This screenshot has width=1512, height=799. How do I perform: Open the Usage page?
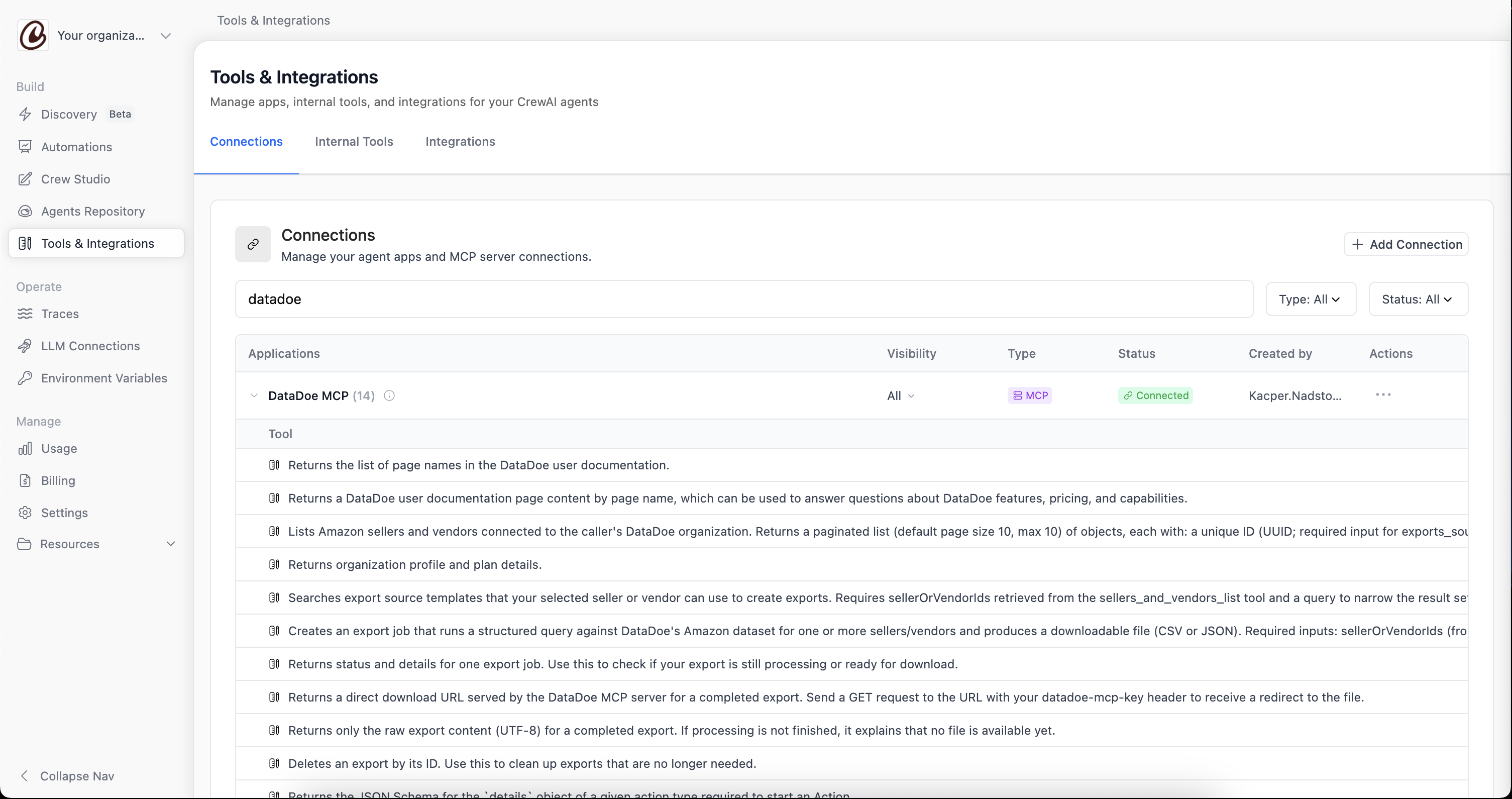[59, 449]
